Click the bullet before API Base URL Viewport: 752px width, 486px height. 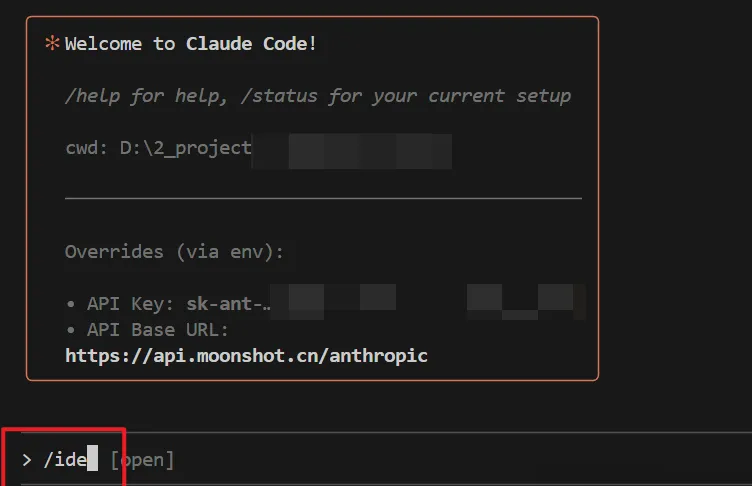[x=70, y=330]
